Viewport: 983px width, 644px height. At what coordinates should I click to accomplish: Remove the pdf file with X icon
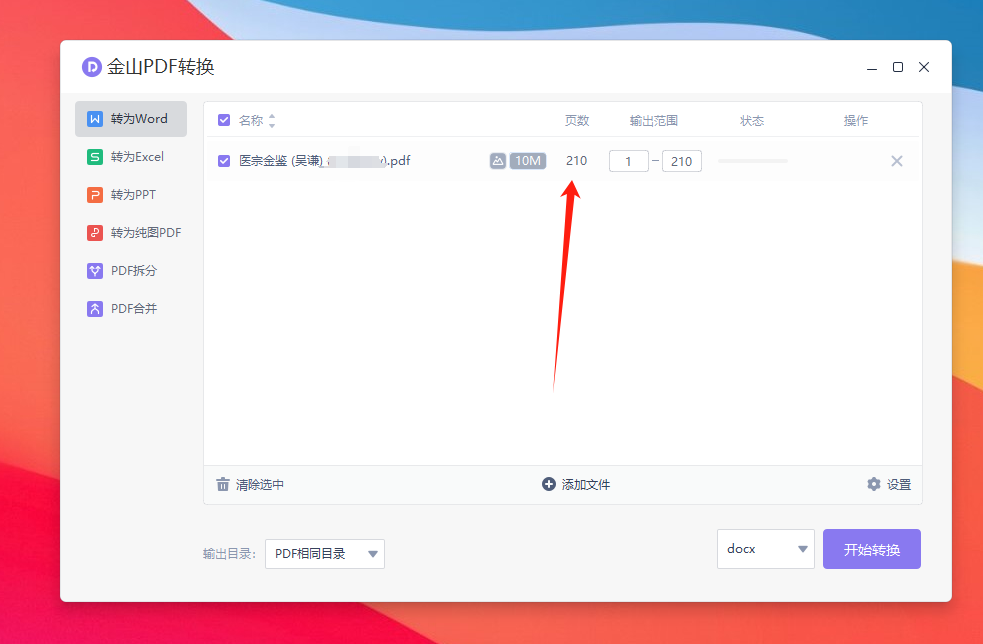tap(896, 161)
